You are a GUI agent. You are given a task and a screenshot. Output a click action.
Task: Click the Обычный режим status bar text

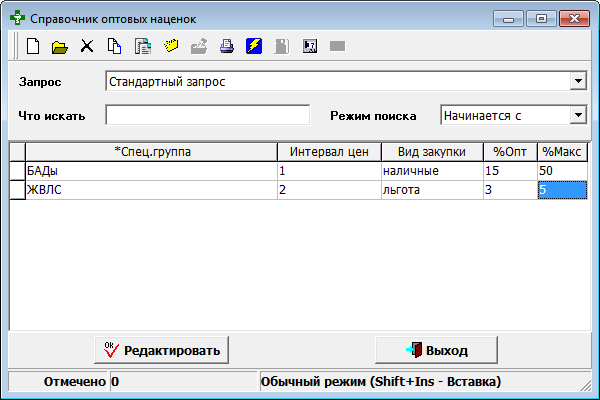[x=381, y=382]
